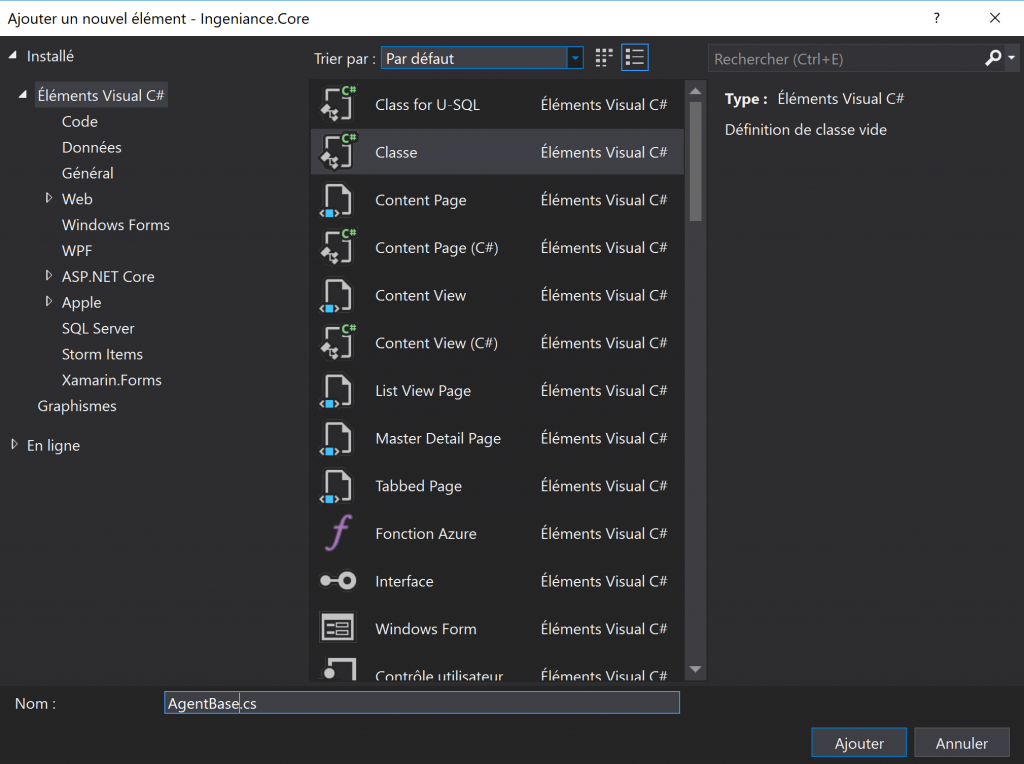Select the "Class for U-SQL" label
Image resolution: width=1024 pixels, height=764 pixels.
427,104
